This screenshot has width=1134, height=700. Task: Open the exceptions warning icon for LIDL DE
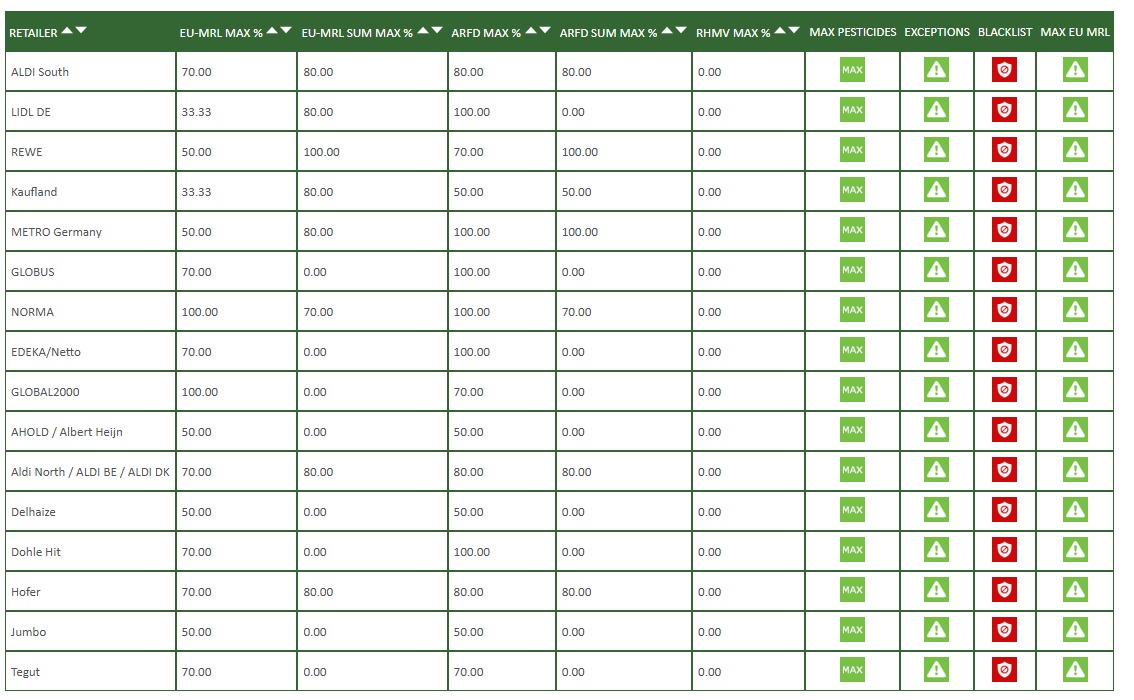click(x=936, y=110)
